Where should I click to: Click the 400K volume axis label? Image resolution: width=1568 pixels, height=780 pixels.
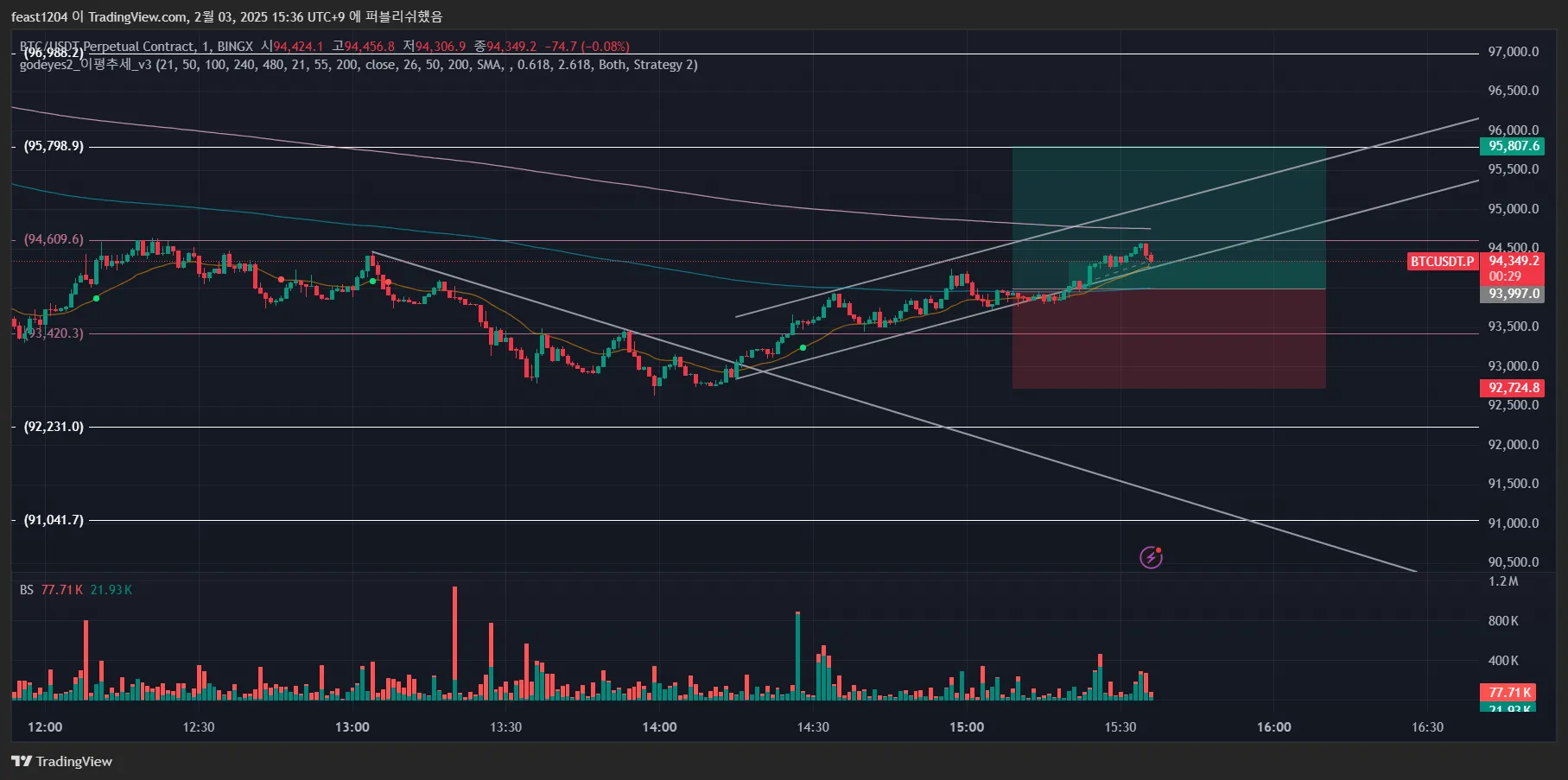(1503, 661)
